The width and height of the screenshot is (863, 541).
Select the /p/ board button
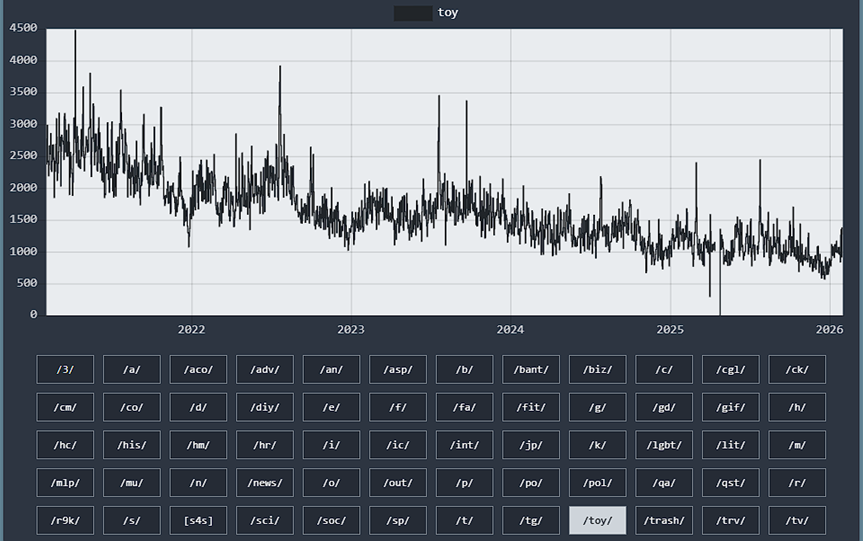[465, 483]
